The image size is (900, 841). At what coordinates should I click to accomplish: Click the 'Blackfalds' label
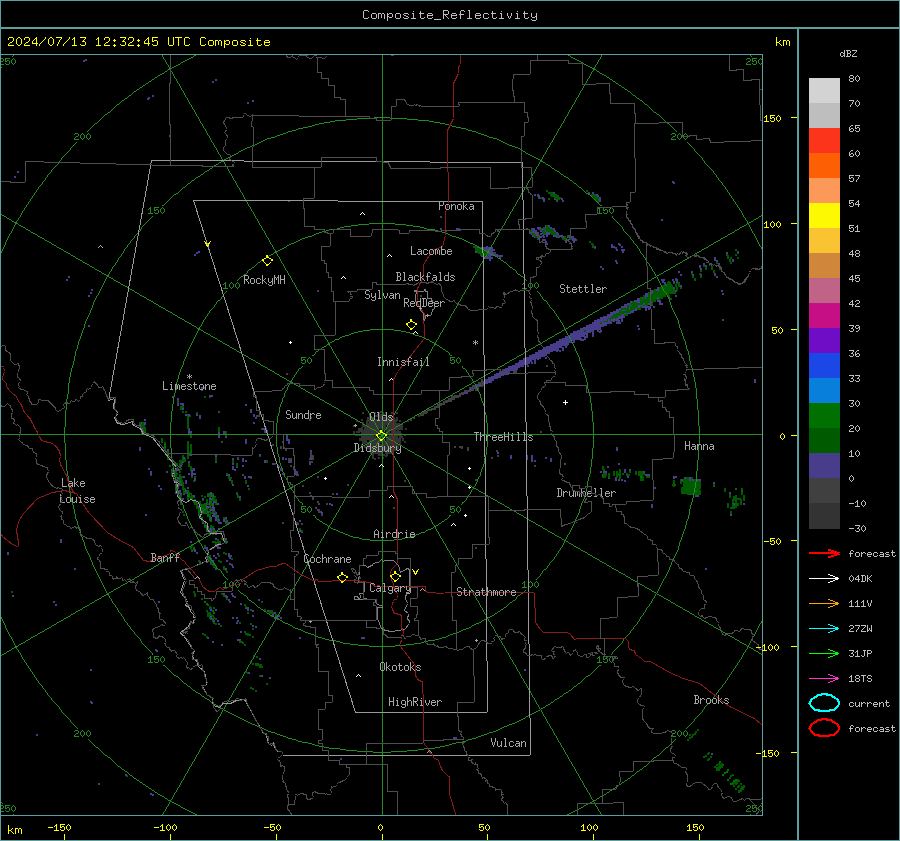(425, 277)
